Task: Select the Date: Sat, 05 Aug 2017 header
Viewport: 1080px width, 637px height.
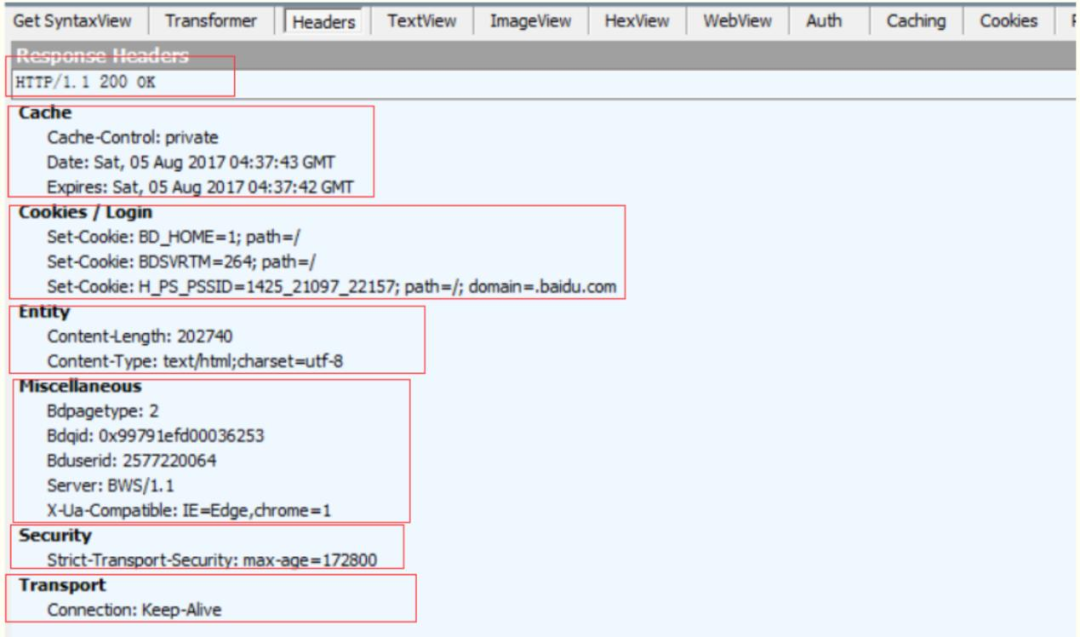Action: coord(191,163)
